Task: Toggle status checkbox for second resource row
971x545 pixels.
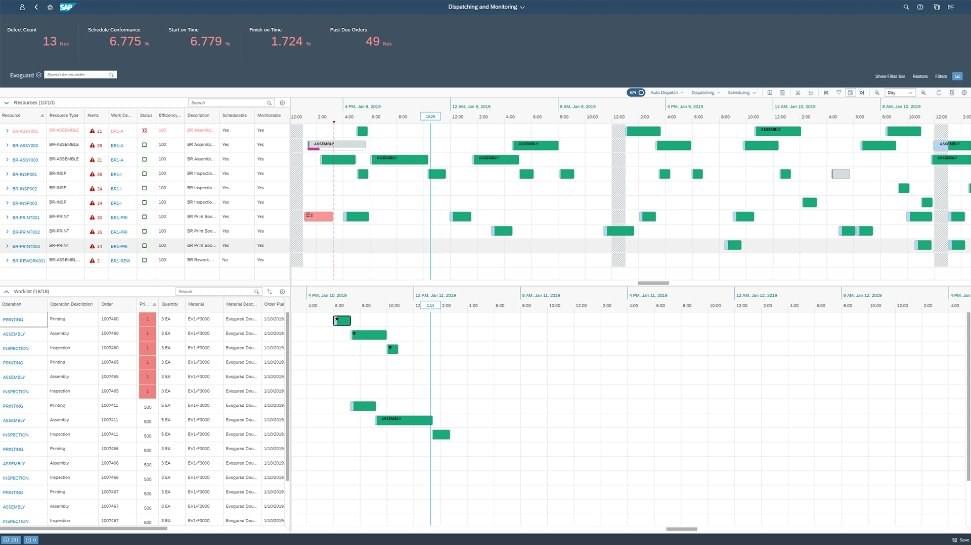Action: 145,145
